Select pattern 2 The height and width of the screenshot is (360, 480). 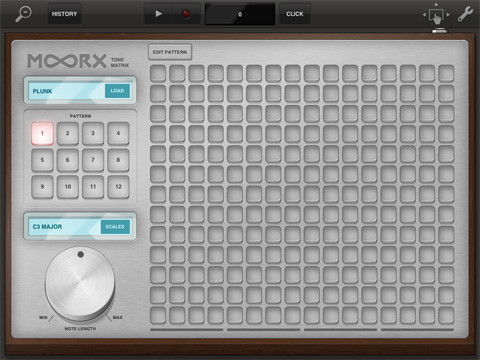pos(68,133)
